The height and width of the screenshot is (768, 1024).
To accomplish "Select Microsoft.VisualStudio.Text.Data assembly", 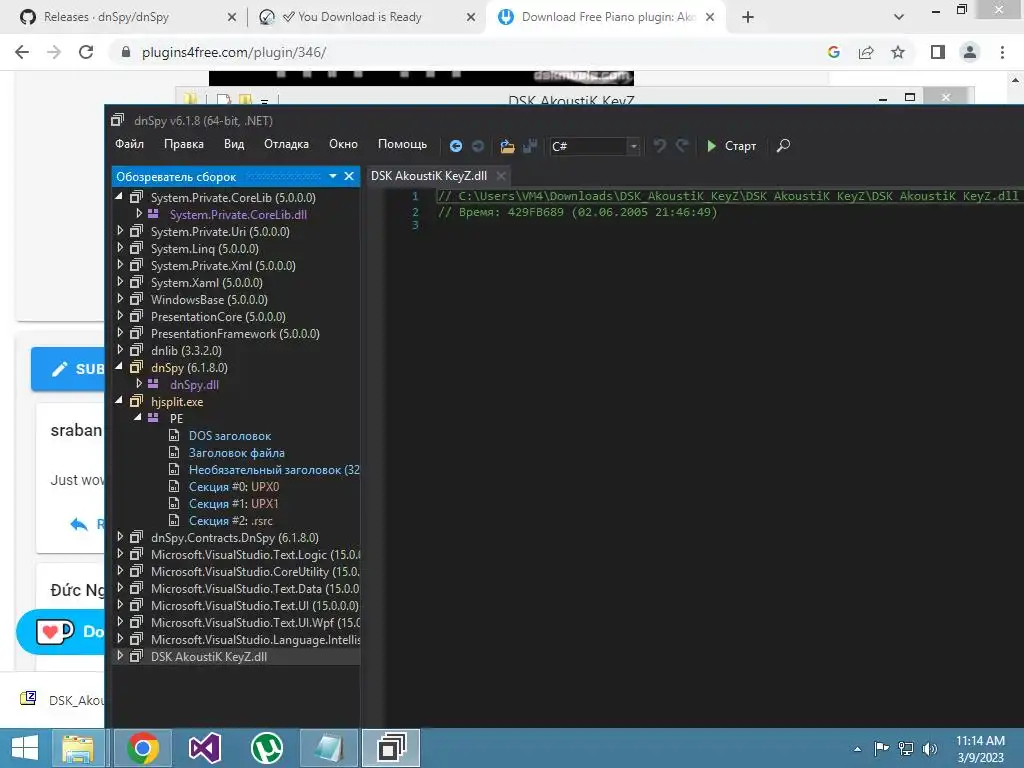I will click(255, 588).
